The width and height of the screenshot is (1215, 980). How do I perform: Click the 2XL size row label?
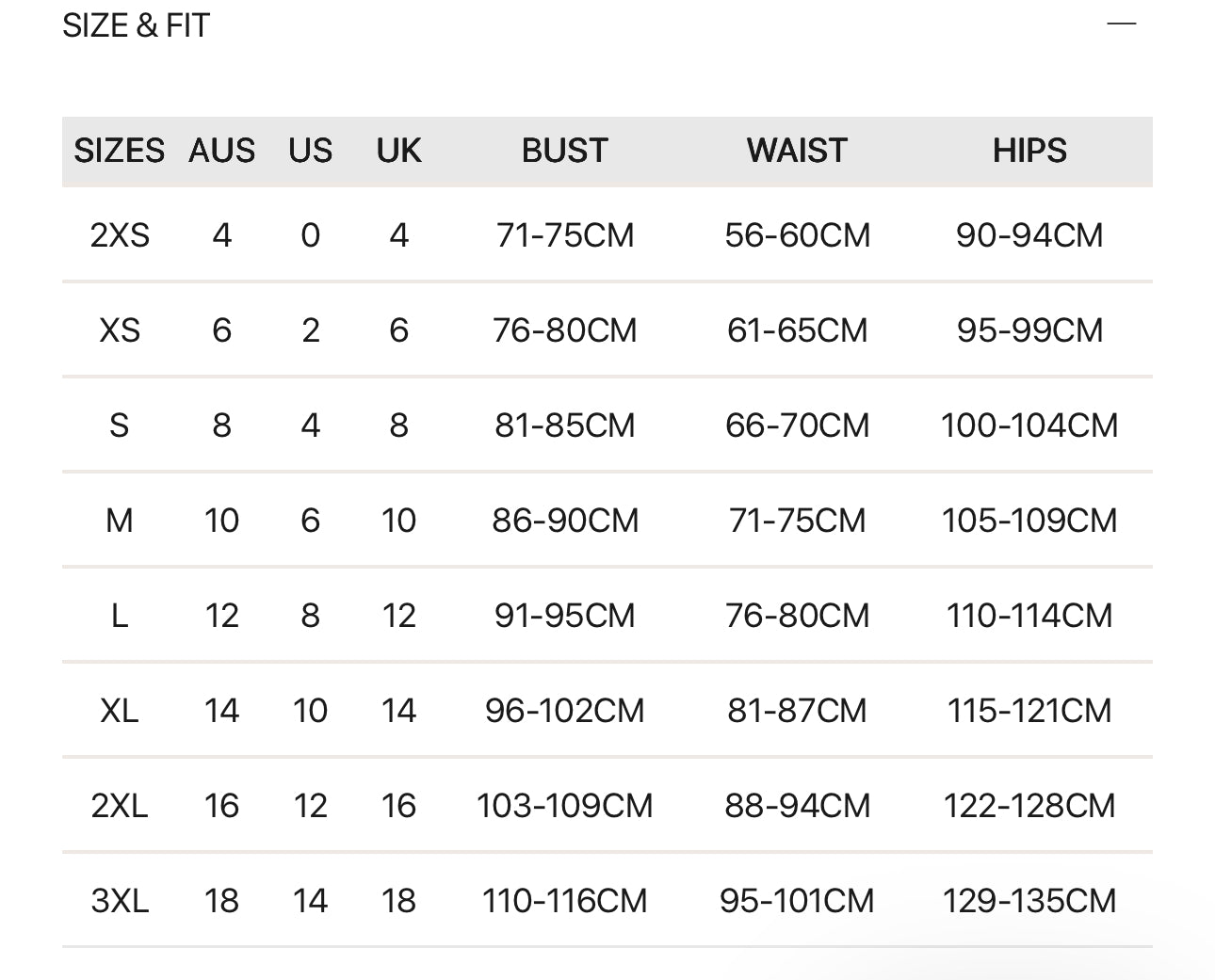tap(120, 806)
